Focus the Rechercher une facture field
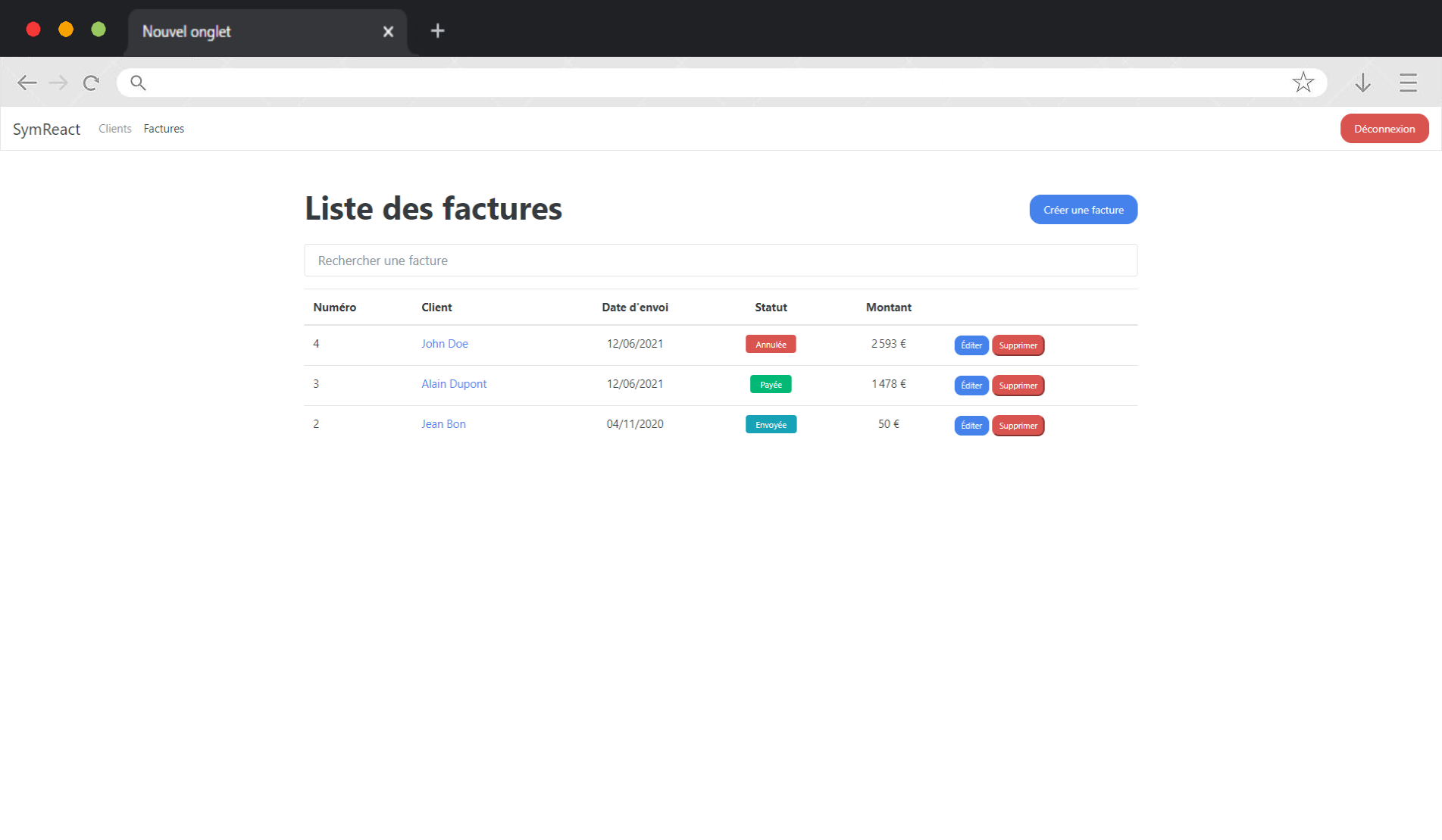 tap(720, 261)
